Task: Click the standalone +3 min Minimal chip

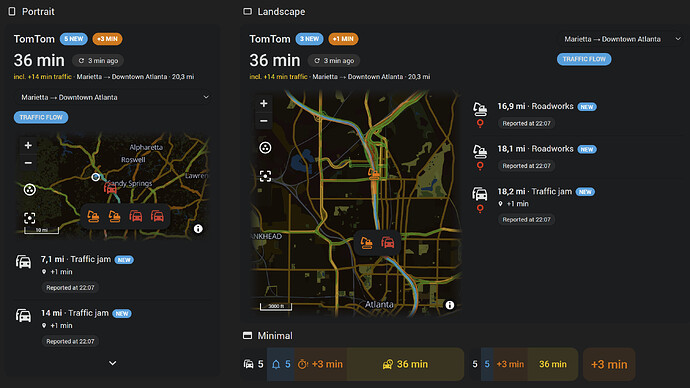Action: tap(609, 364)
